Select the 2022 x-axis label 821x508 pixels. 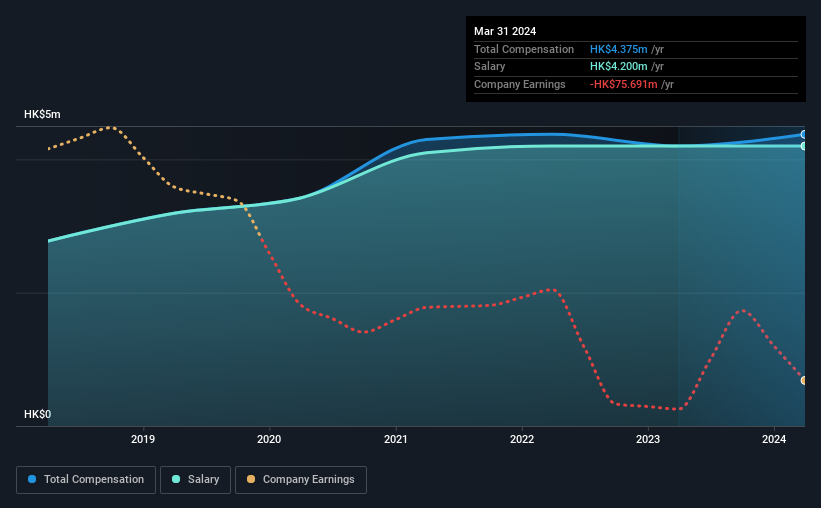point(522,439)
